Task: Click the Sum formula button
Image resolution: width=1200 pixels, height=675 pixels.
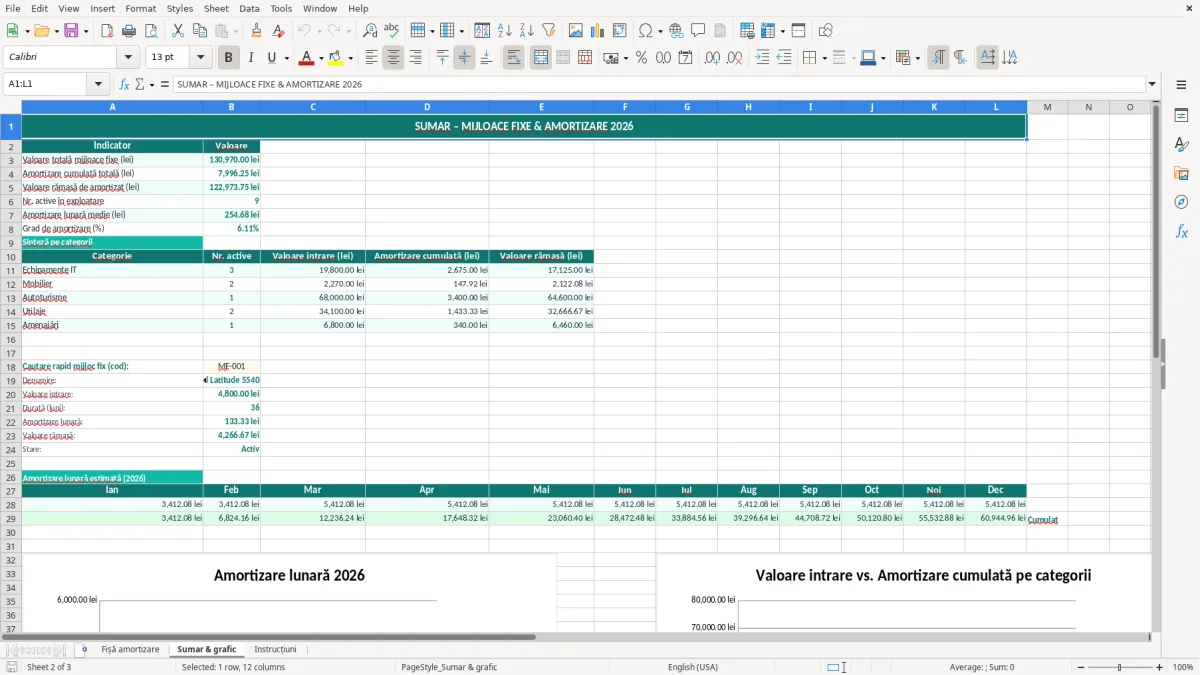Action: click(139, 84)
